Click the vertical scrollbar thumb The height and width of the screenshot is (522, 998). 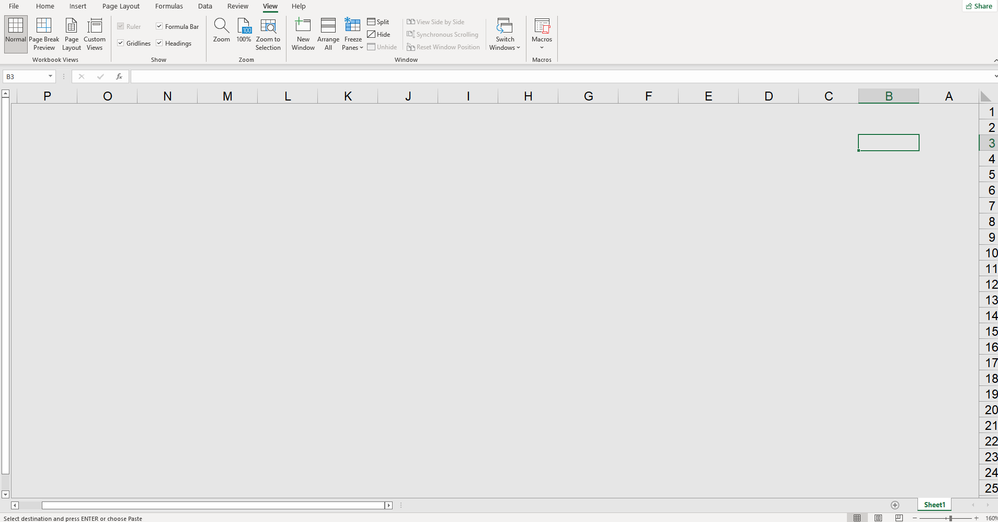coord(5,286)
